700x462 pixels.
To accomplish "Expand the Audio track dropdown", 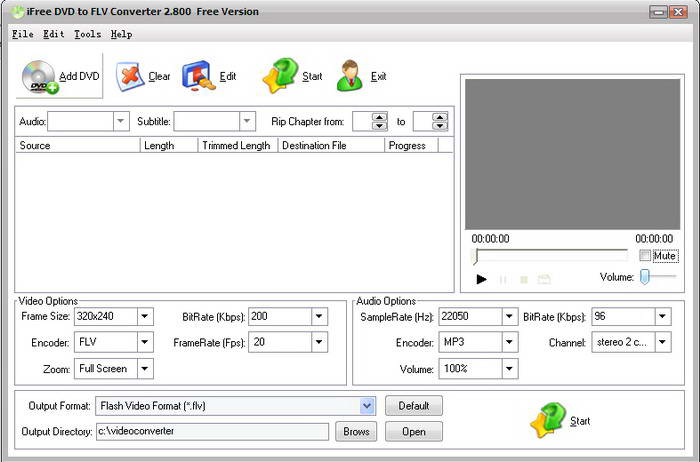I will click(x=121, y=121).
